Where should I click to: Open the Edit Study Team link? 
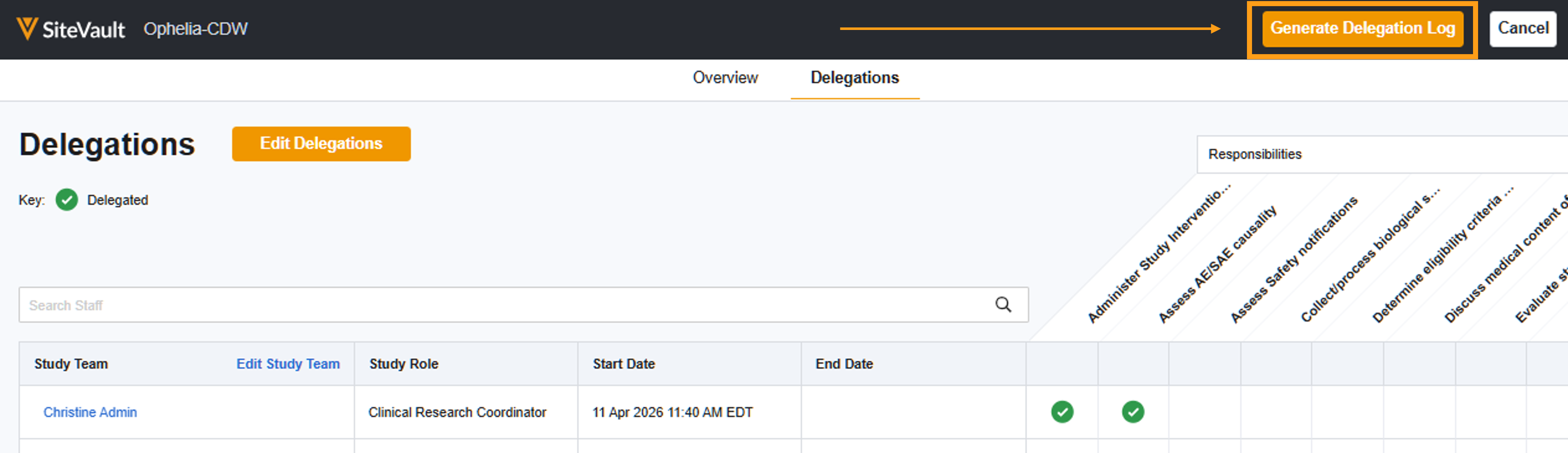pyautogui.click(x=288, y=363)
